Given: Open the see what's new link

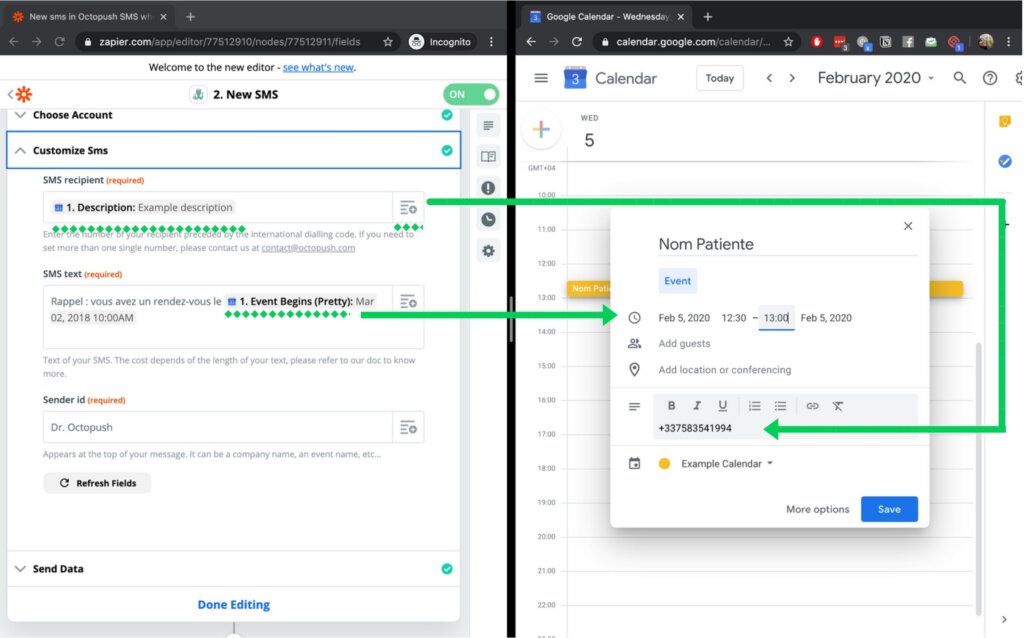Looking at the screenshot, I should pyautogui.click(x=318, y=67).
